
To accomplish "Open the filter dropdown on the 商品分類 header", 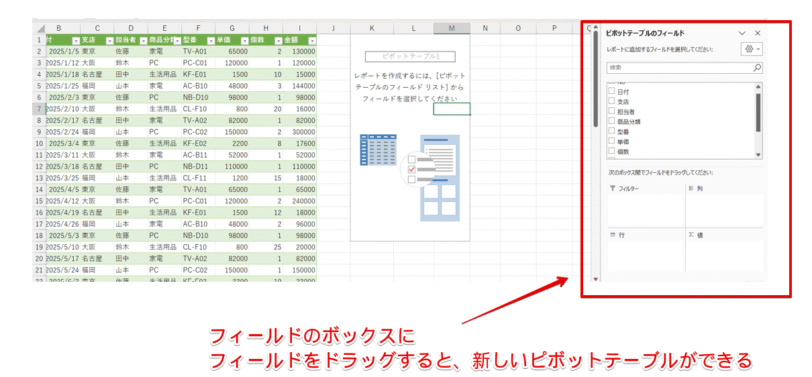I will [x=177, y=40].
